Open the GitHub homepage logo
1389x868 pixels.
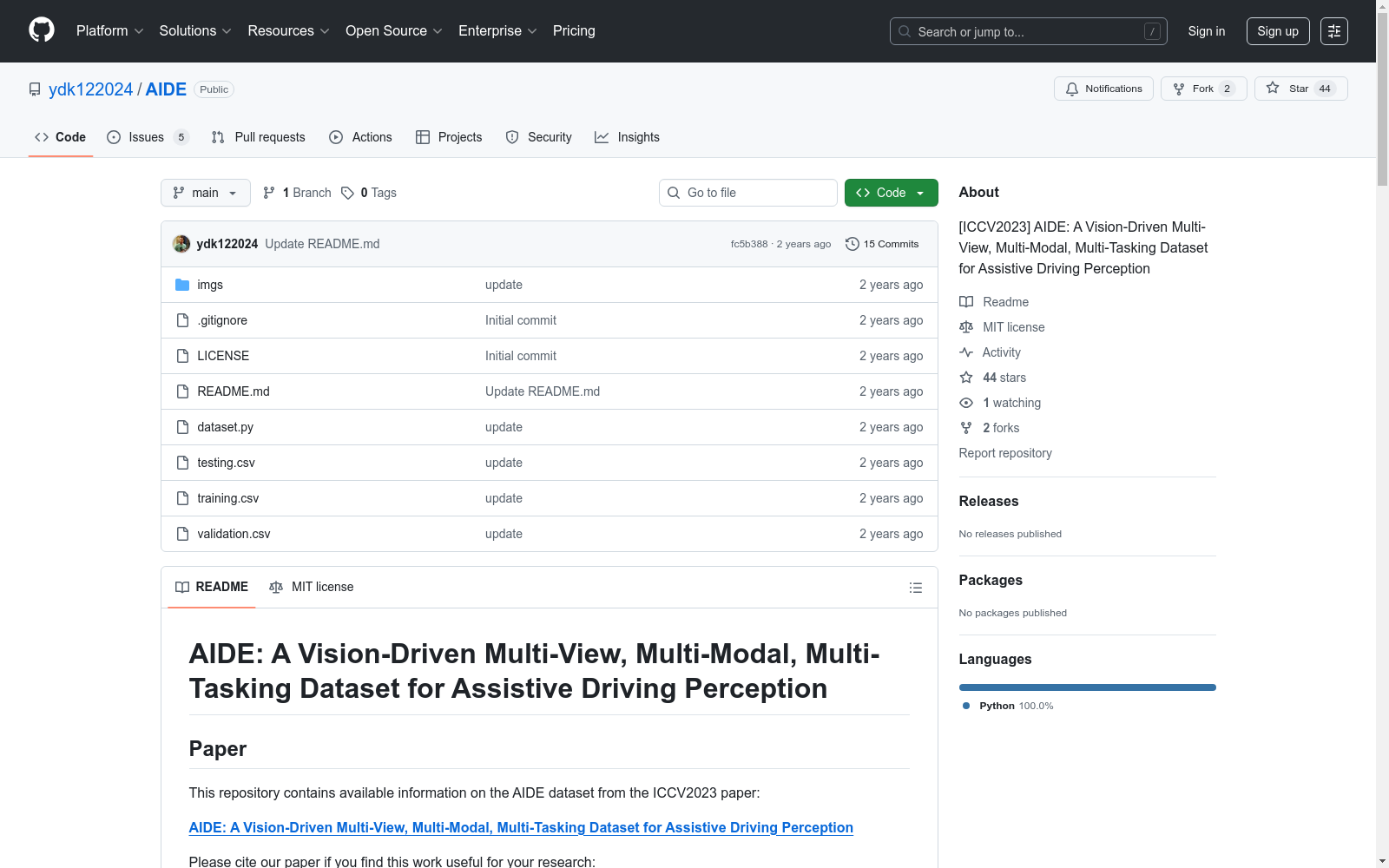[x=42, y=30]
